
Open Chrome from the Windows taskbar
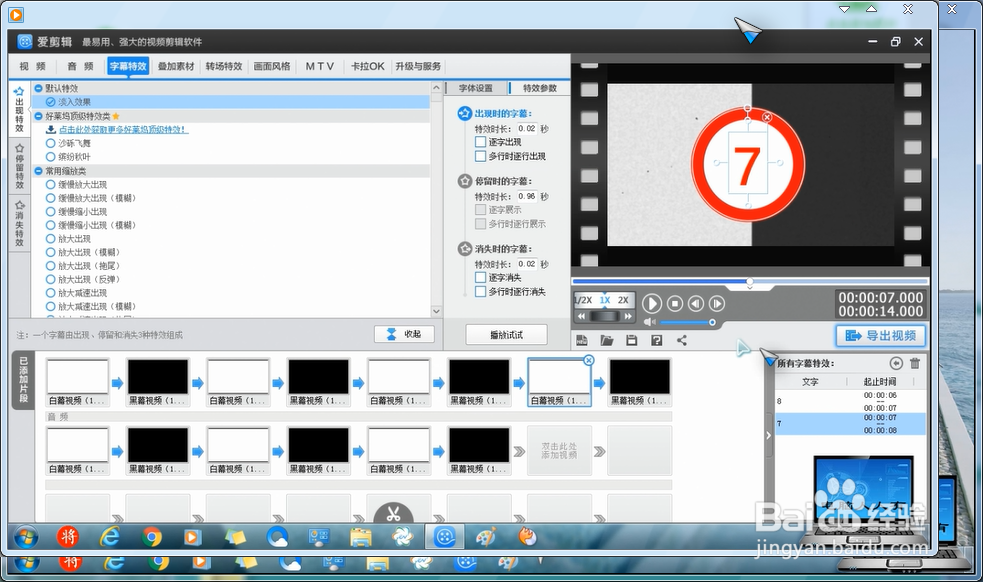pyautogui.click(x=152, y=537)
